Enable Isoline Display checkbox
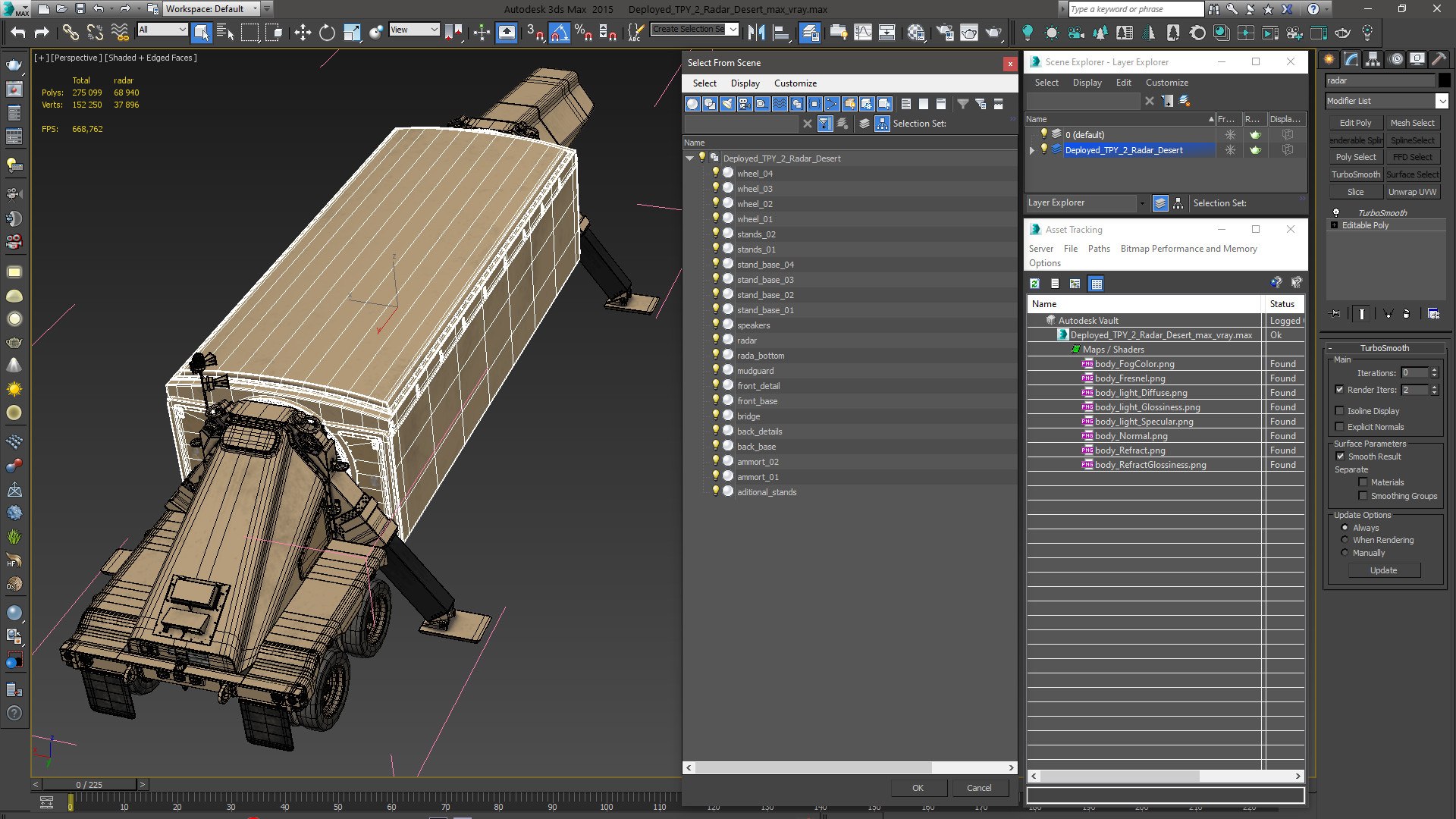Screen dimensions: 1456x819 click(1339, 411)
